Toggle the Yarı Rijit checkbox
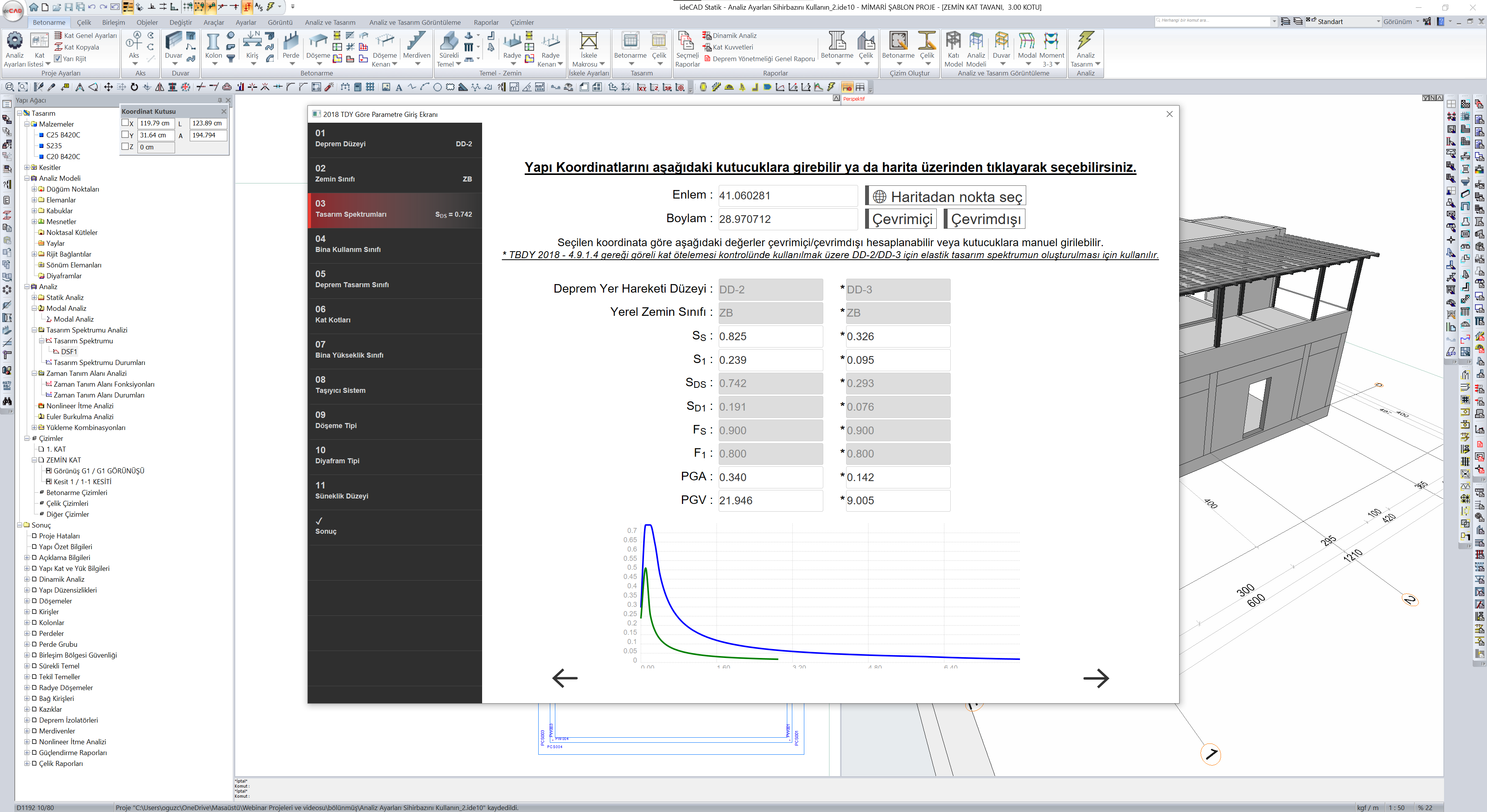1487x812 pixels. (x=58, y=58)
